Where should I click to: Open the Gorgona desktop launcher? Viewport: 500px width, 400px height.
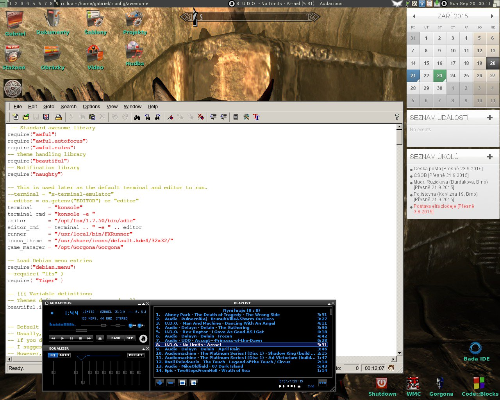[x=440, y=387]
